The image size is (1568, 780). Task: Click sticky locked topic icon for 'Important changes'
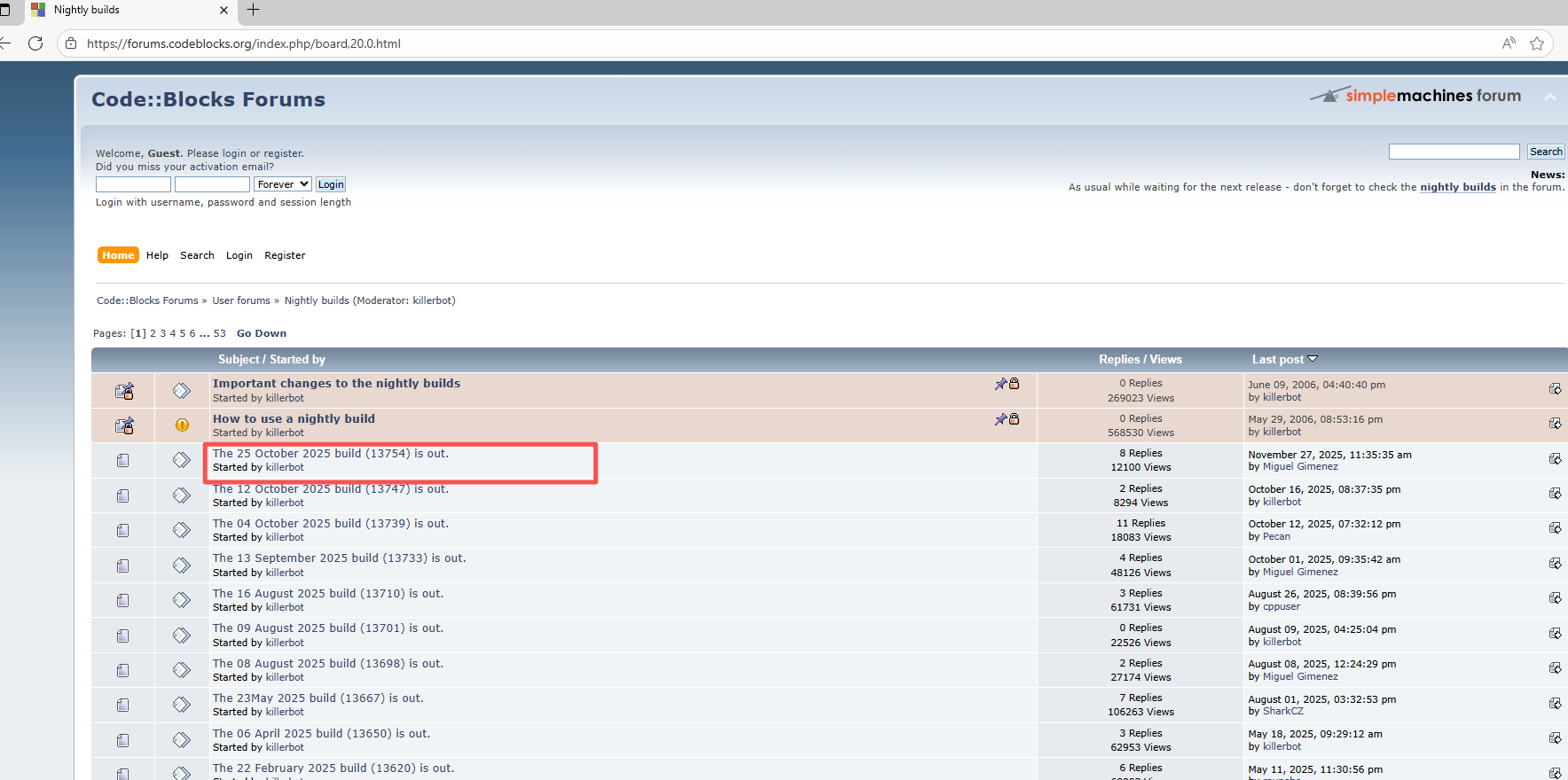pos(124,390)
